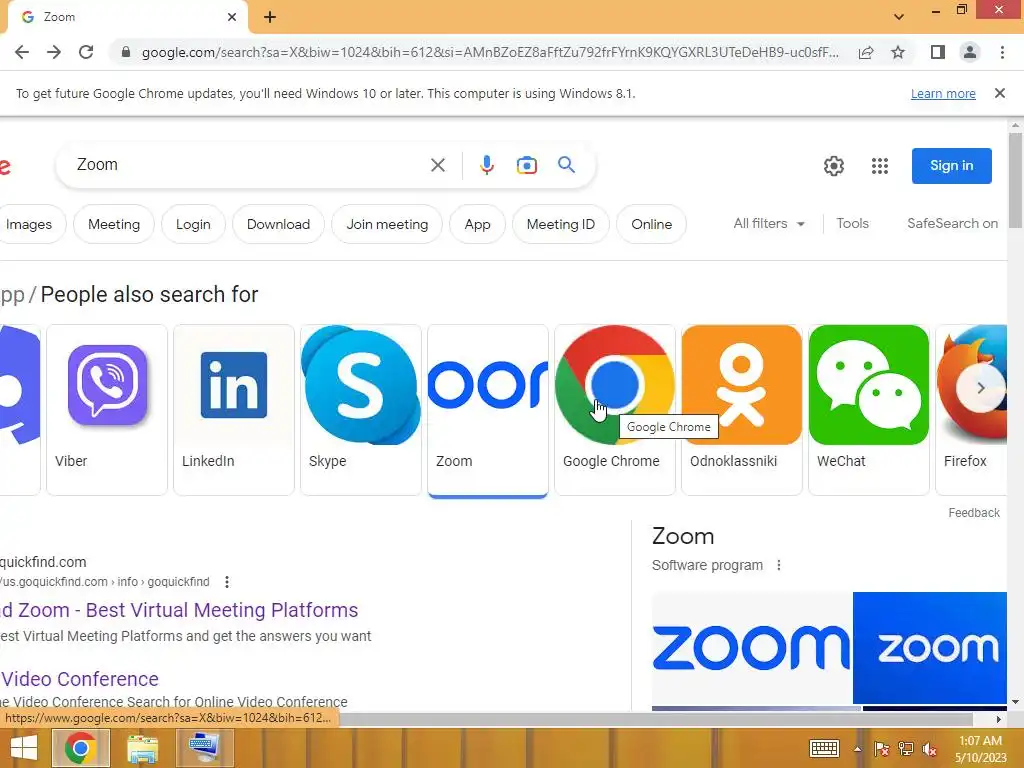This screenshot has width=1024, height=768.
Task: Show next apps in carousel
Action: tap(980, 388)
